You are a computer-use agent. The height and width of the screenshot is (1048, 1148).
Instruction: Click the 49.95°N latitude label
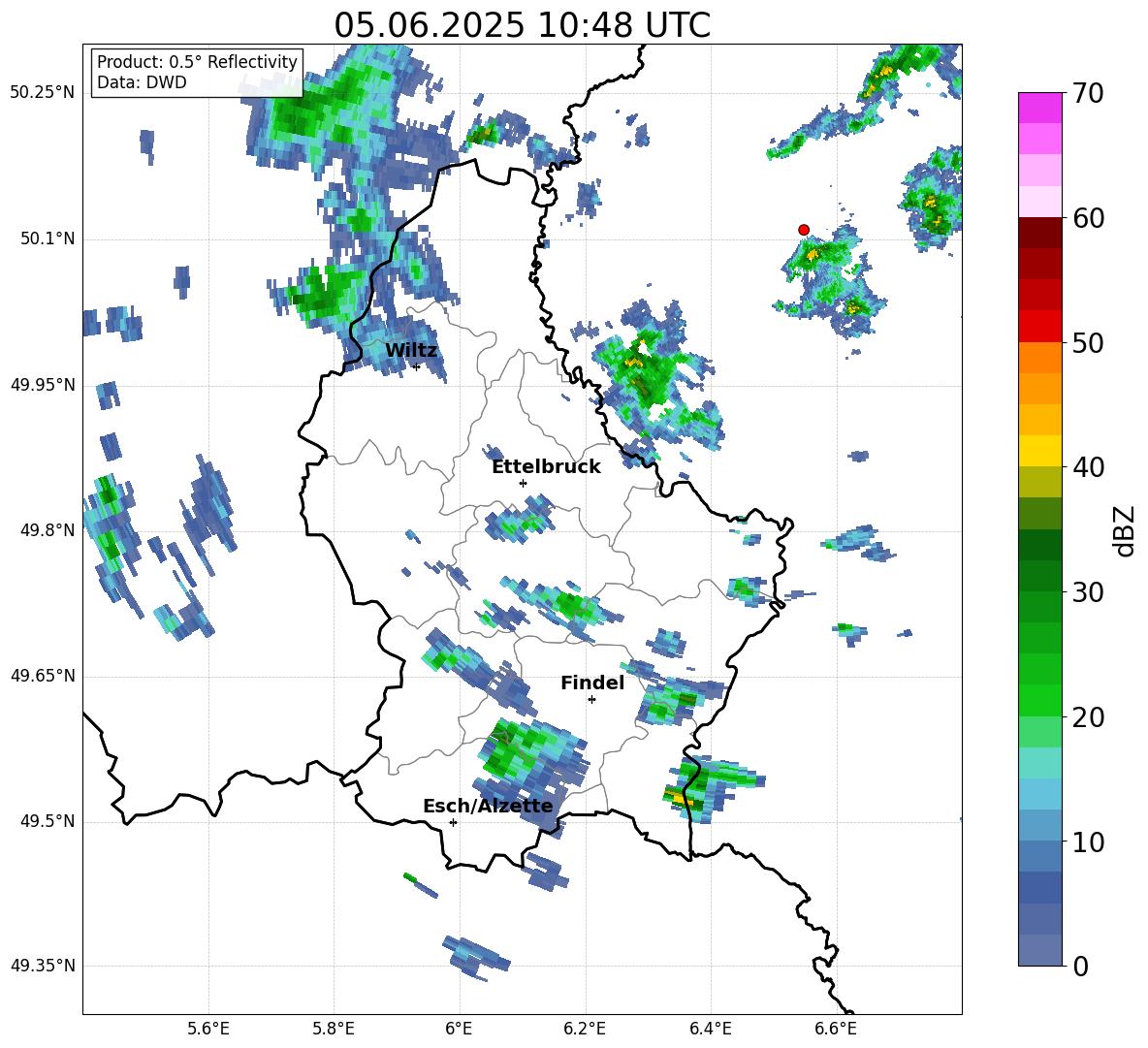[x=43, y=385]
